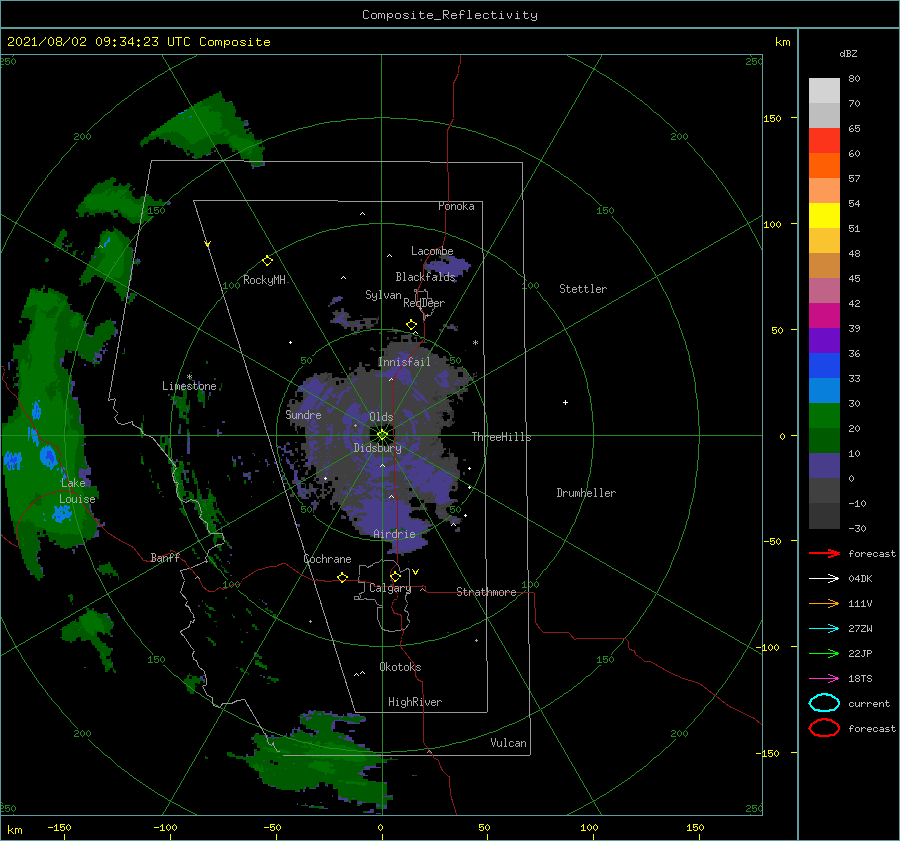Click the white 04DK arrow legend icon

[x=824, y=578]
